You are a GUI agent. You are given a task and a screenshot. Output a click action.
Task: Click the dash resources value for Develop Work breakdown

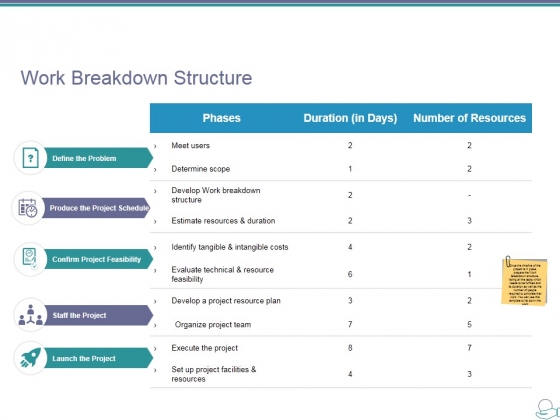(x=469, y=195)
